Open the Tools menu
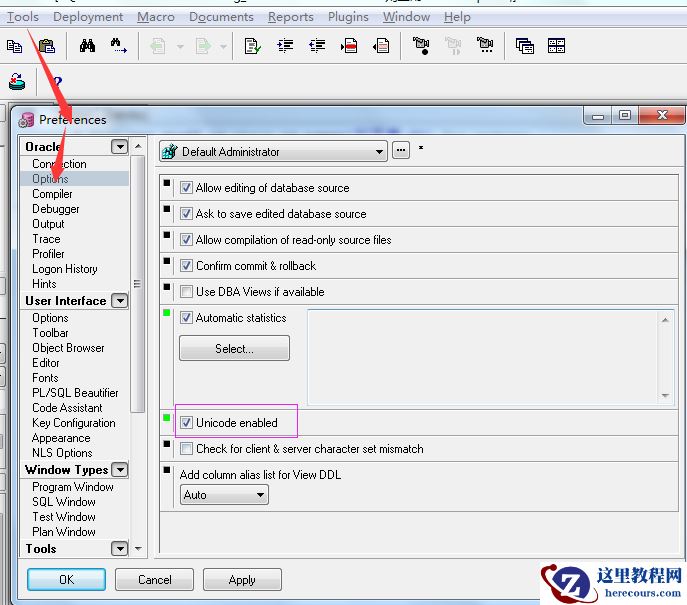This screenshot has width=687, height=605. point(23,17)
